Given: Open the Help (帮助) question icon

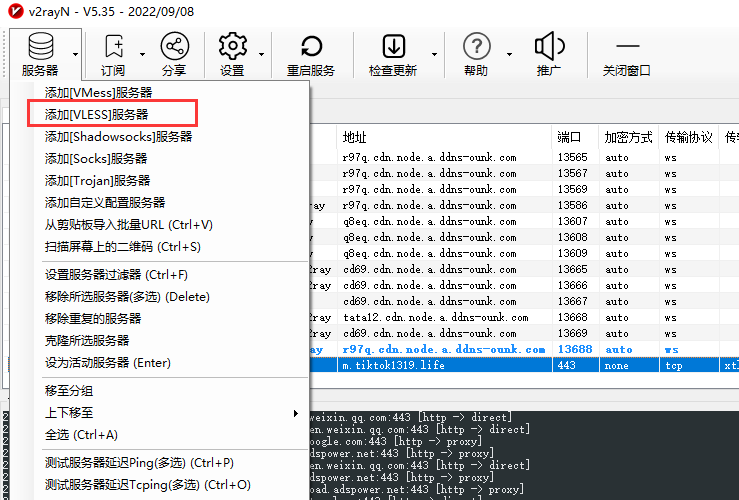Looking at the screenshot, I should click(x=476, y=46).
